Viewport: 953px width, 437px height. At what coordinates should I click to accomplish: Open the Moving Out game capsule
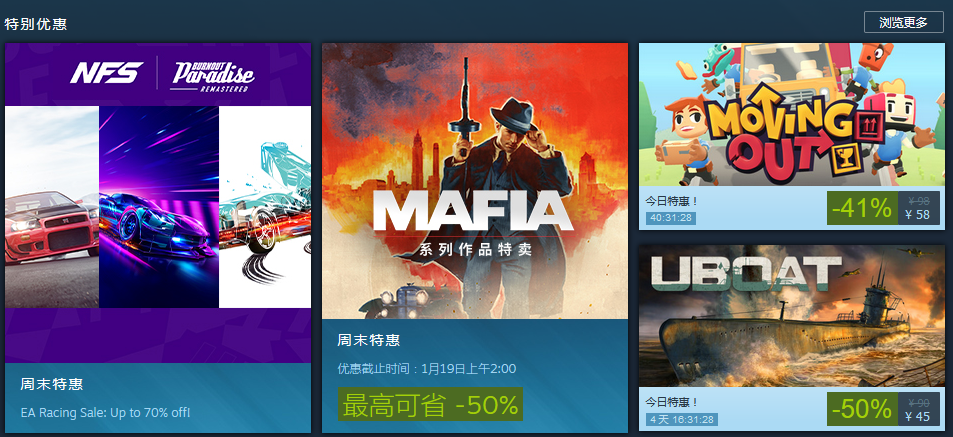(792, 114)
